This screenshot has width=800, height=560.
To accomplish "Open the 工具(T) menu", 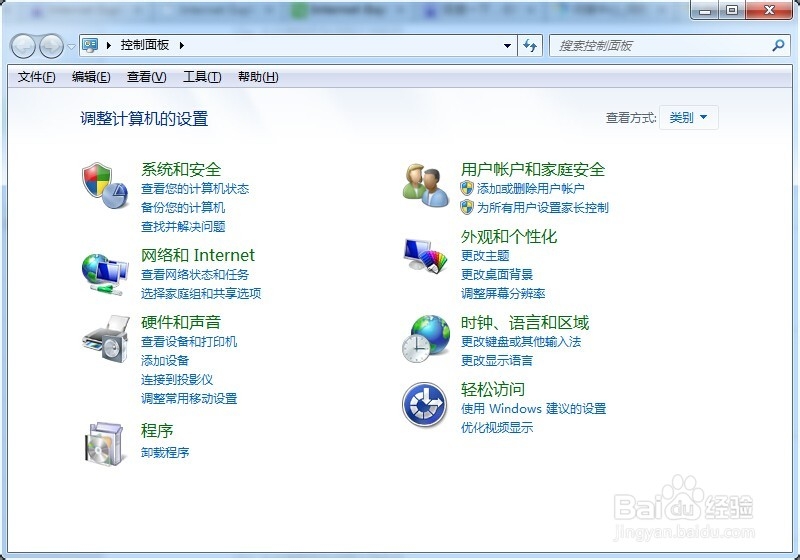I will tap(202, 77).
